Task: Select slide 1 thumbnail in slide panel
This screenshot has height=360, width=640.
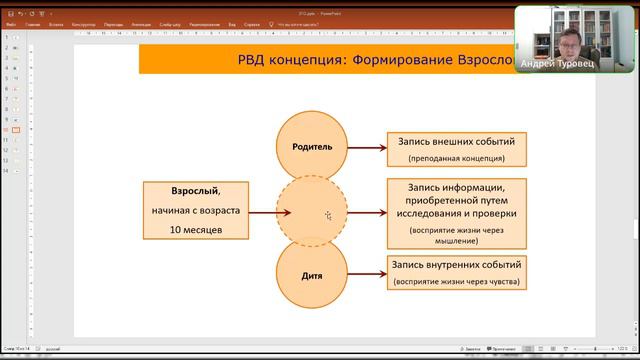Action: click(16, 38)
